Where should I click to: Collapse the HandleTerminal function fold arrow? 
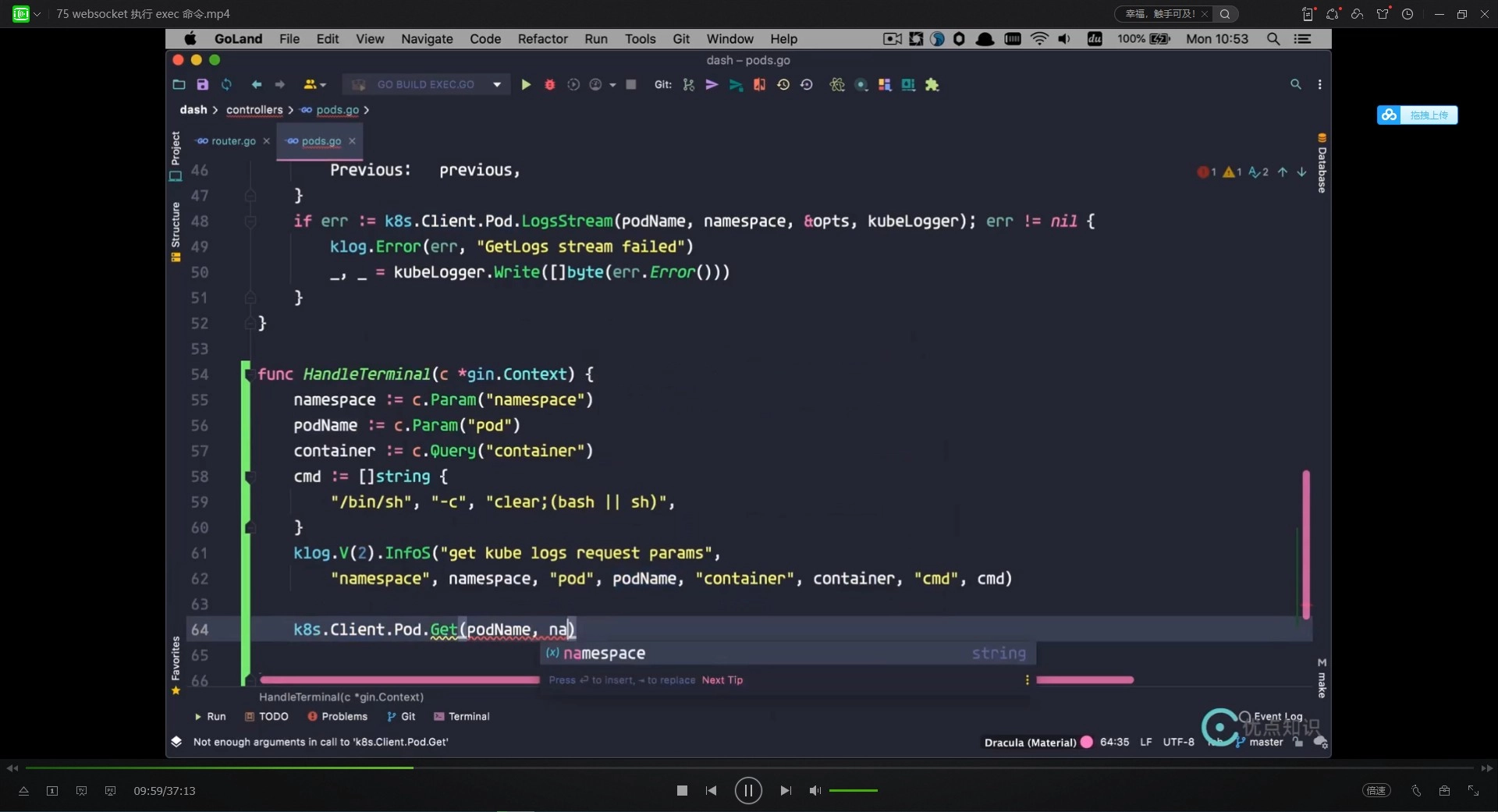click(x=250, y=374)
